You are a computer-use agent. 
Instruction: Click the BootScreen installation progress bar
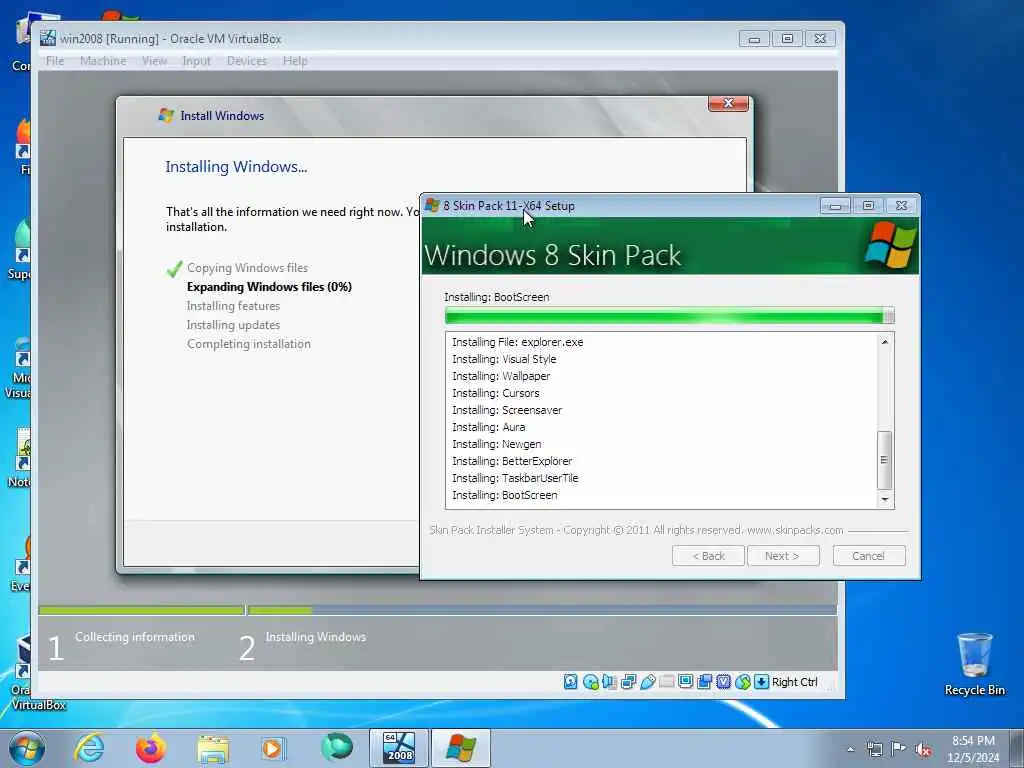669,316
